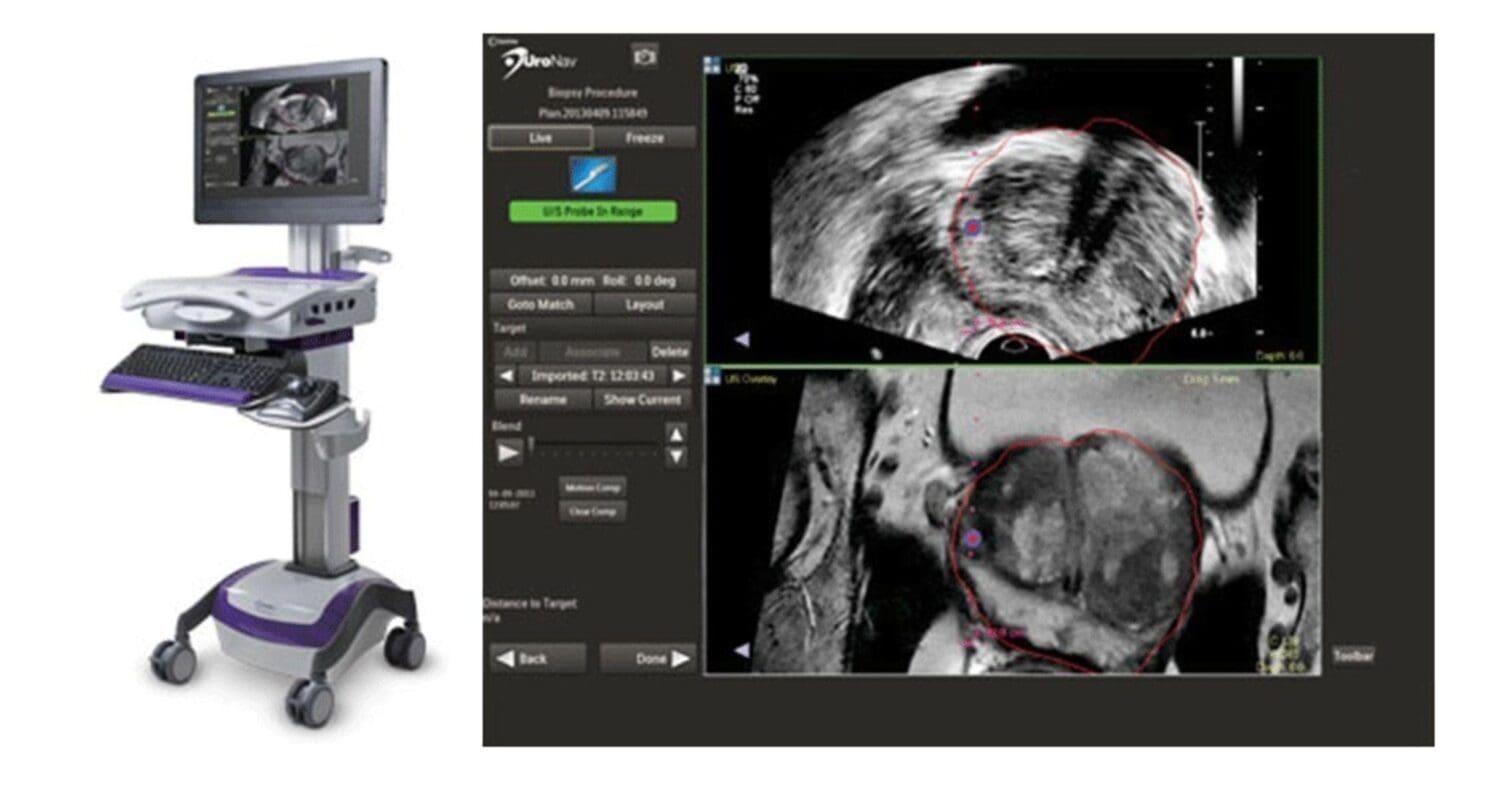Select the blue ultrasound probe icon

coord(592,174)
